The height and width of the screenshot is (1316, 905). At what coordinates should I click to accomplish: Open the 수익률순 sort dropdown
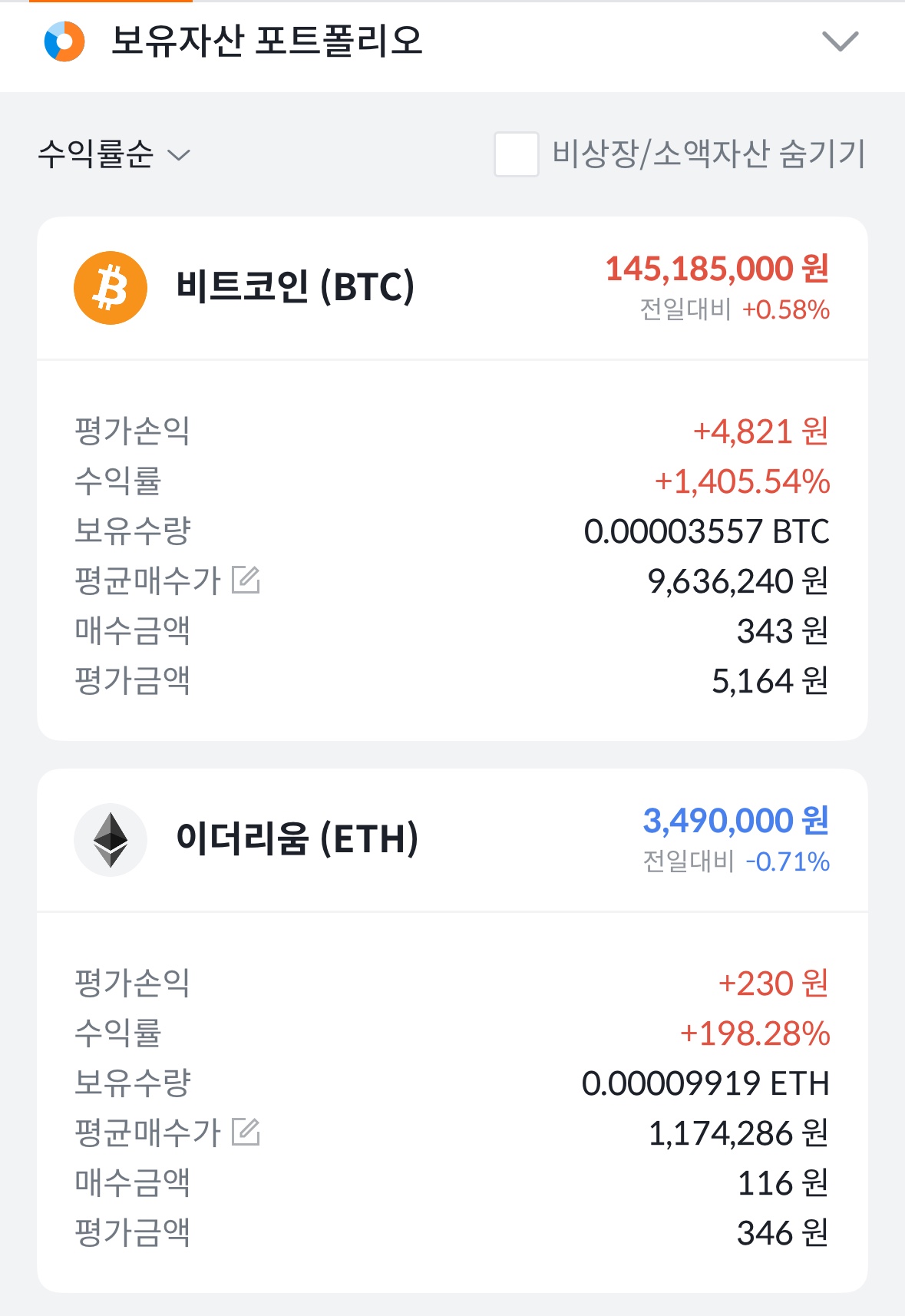114,154
